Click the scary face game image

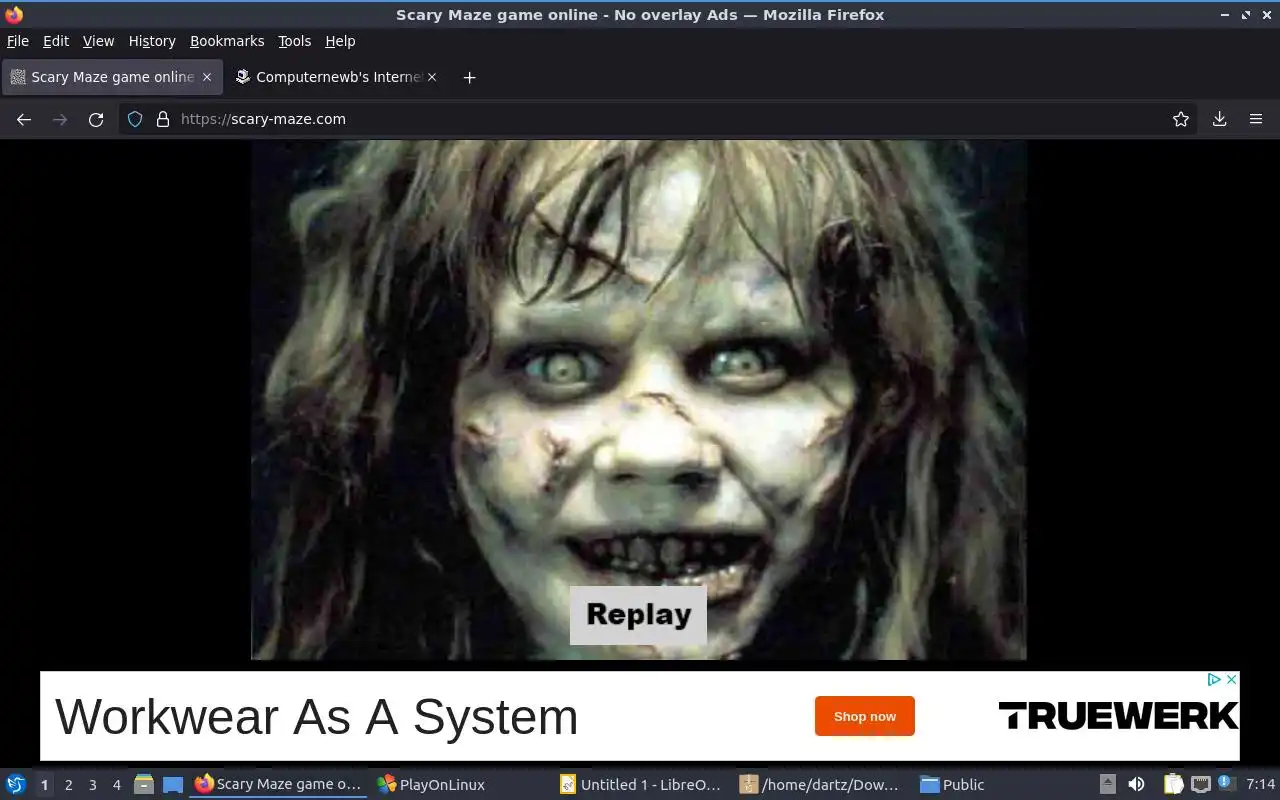pos(638,399)
